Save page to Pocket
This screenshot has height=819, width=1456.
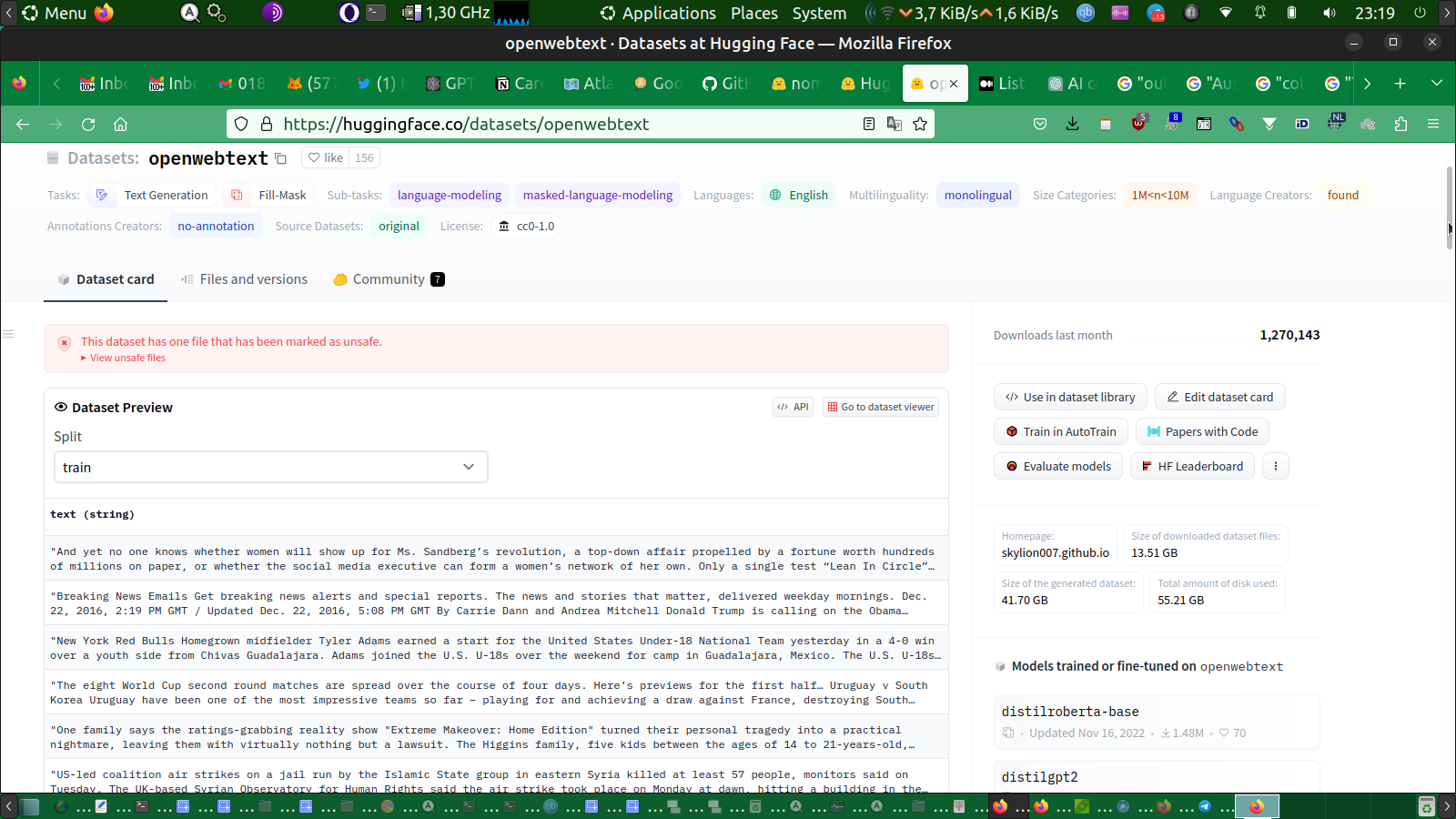1040,124
